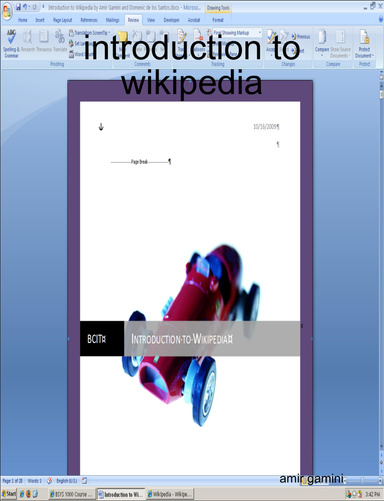This screenshot has height=501, width=384.
Task: Click Introduction to Wi... taskbar button
Action: tap(121, 494)
